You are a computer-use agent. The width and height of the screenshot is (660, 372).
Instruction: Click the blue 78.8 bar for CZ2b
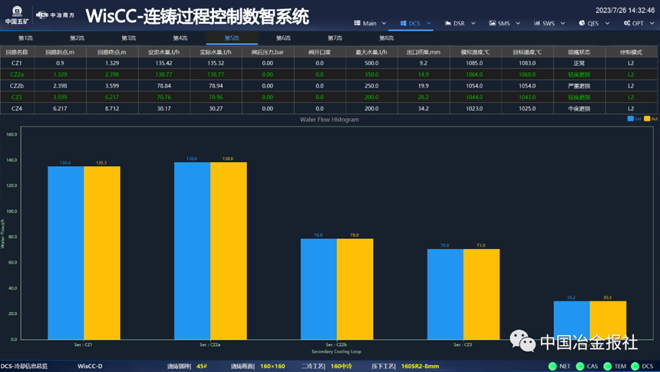tap(319, 289)
